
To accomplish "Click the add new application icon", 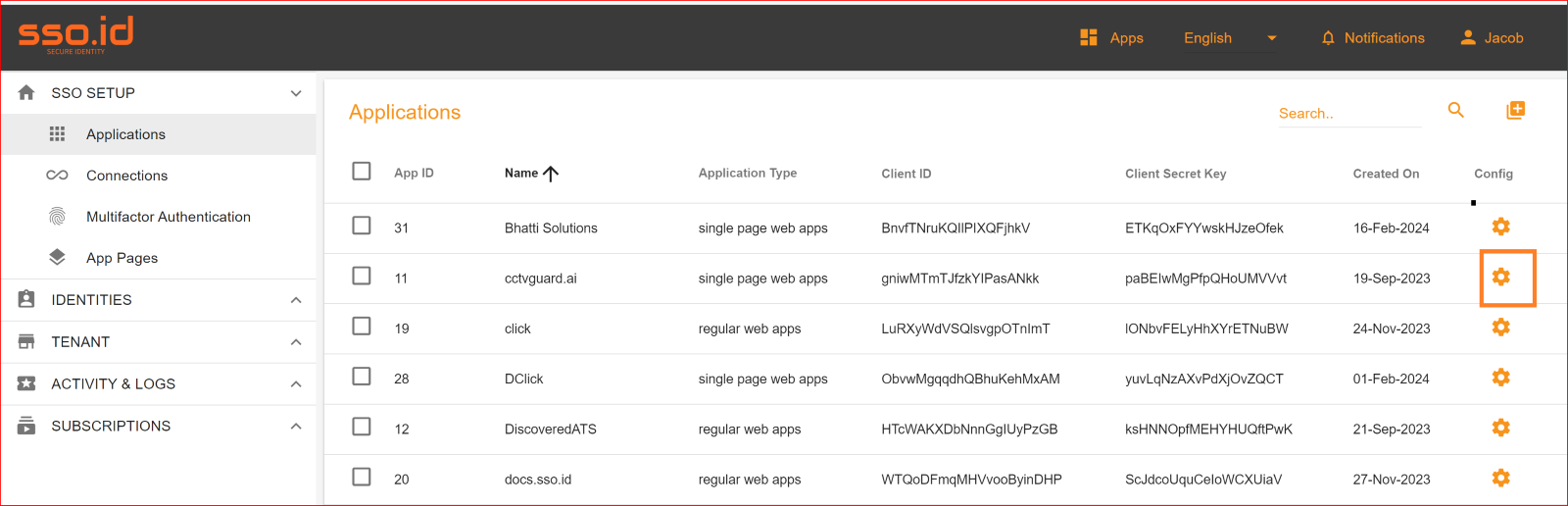I will 1515,110.
